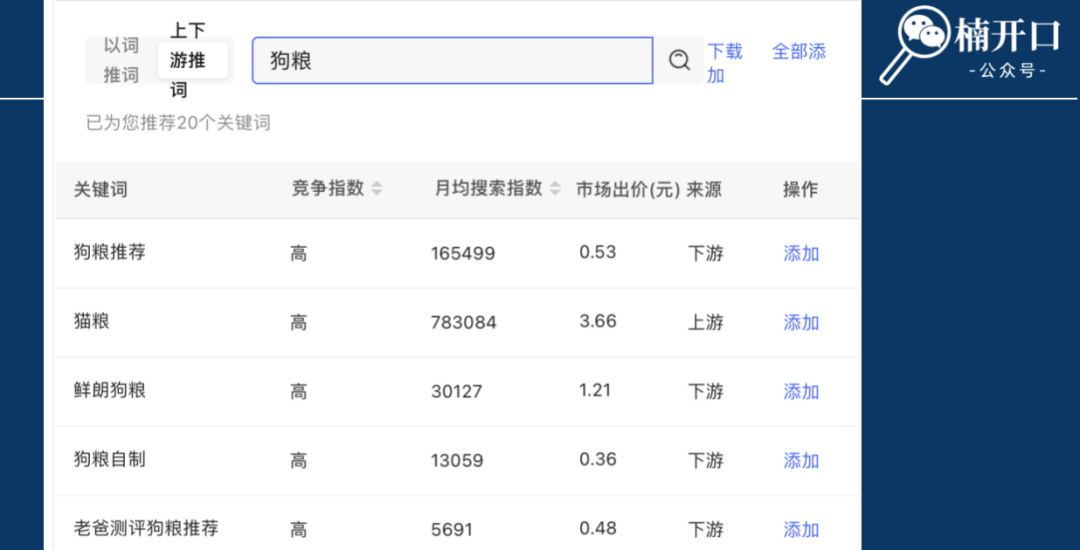Add keyword 狗粮推荐

click(x=801, y=253)
